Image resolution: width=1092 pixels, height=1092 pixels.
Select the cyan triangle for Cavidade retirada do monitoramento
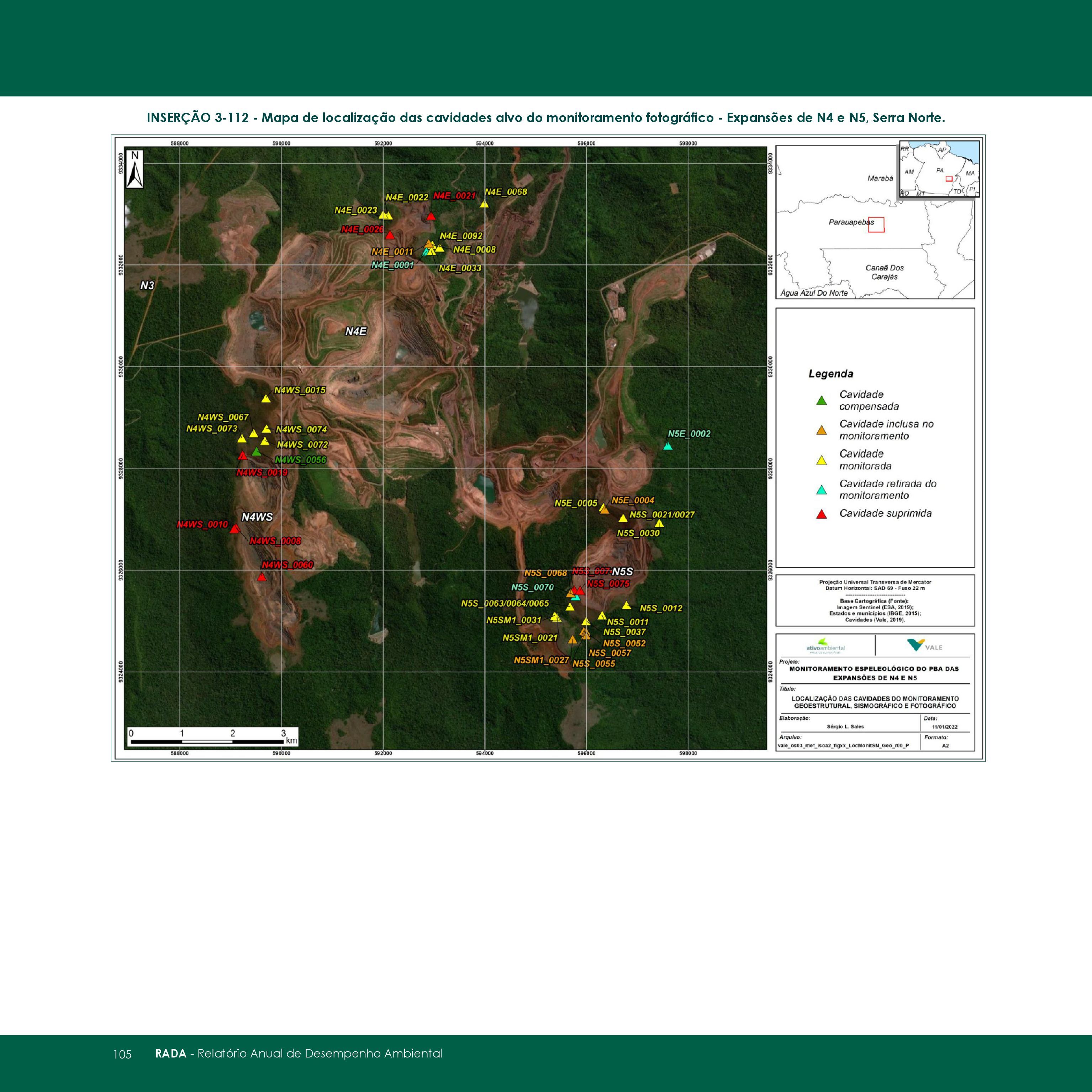pos(822,490)
